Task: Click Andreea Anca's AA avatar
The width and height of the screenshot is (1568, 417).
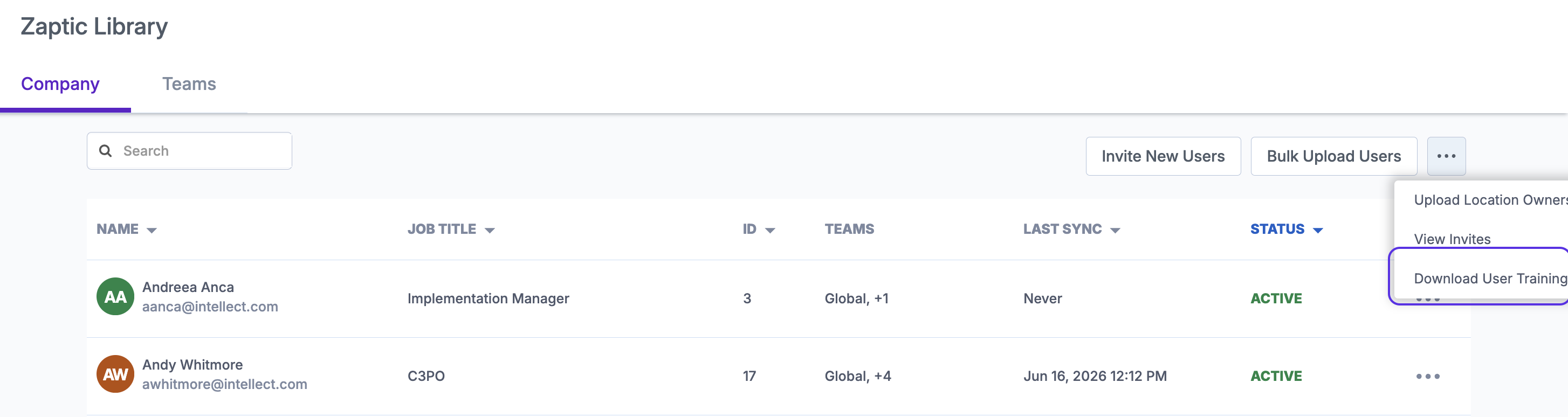Action: click(115, 297)
